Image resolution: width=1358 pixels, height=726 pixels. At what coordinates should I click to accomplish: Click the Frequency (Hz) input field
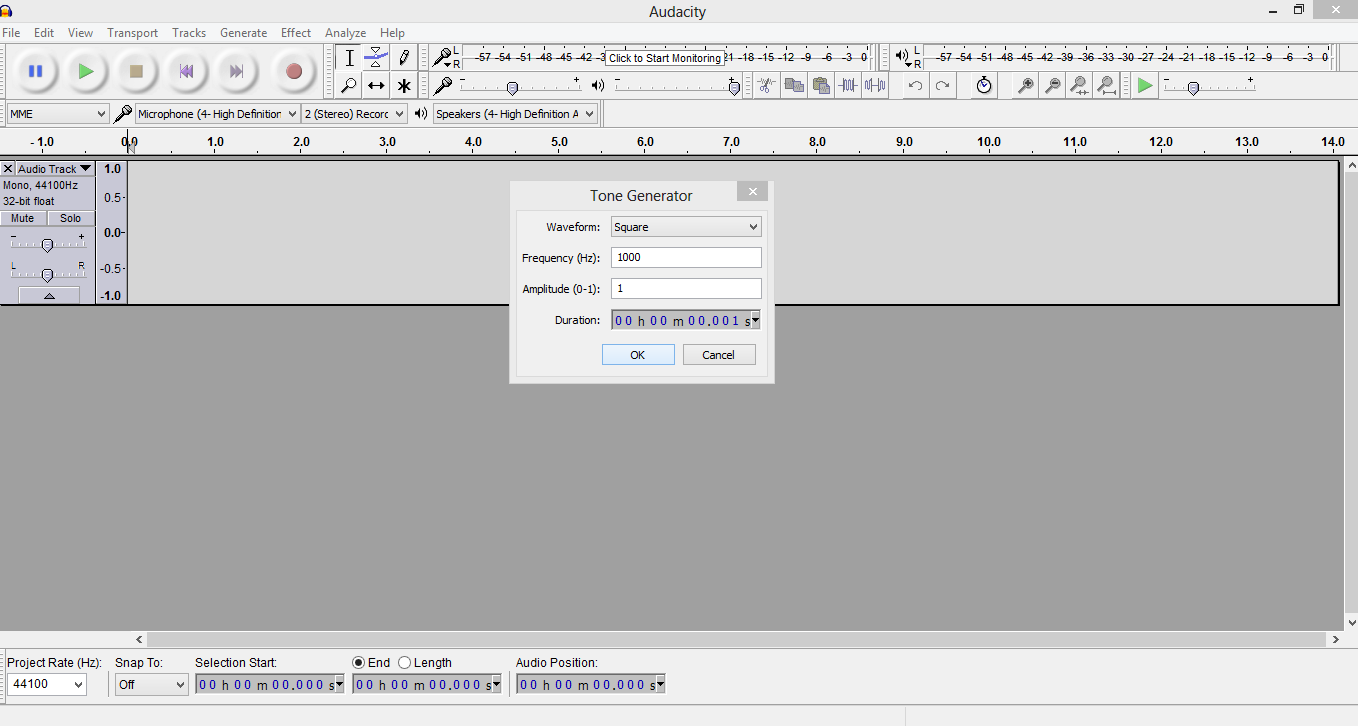tap(686, 258)
